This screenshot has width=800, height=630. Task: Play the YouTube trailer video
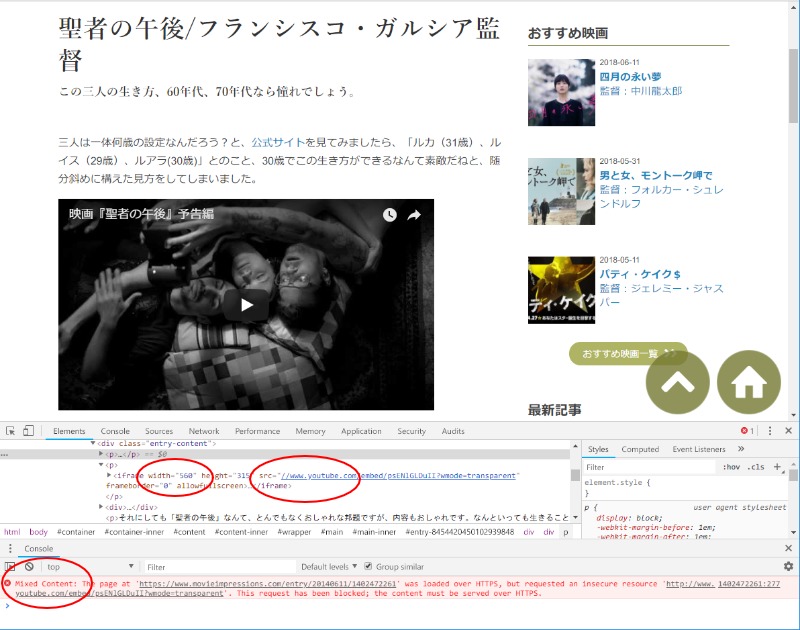246,305
